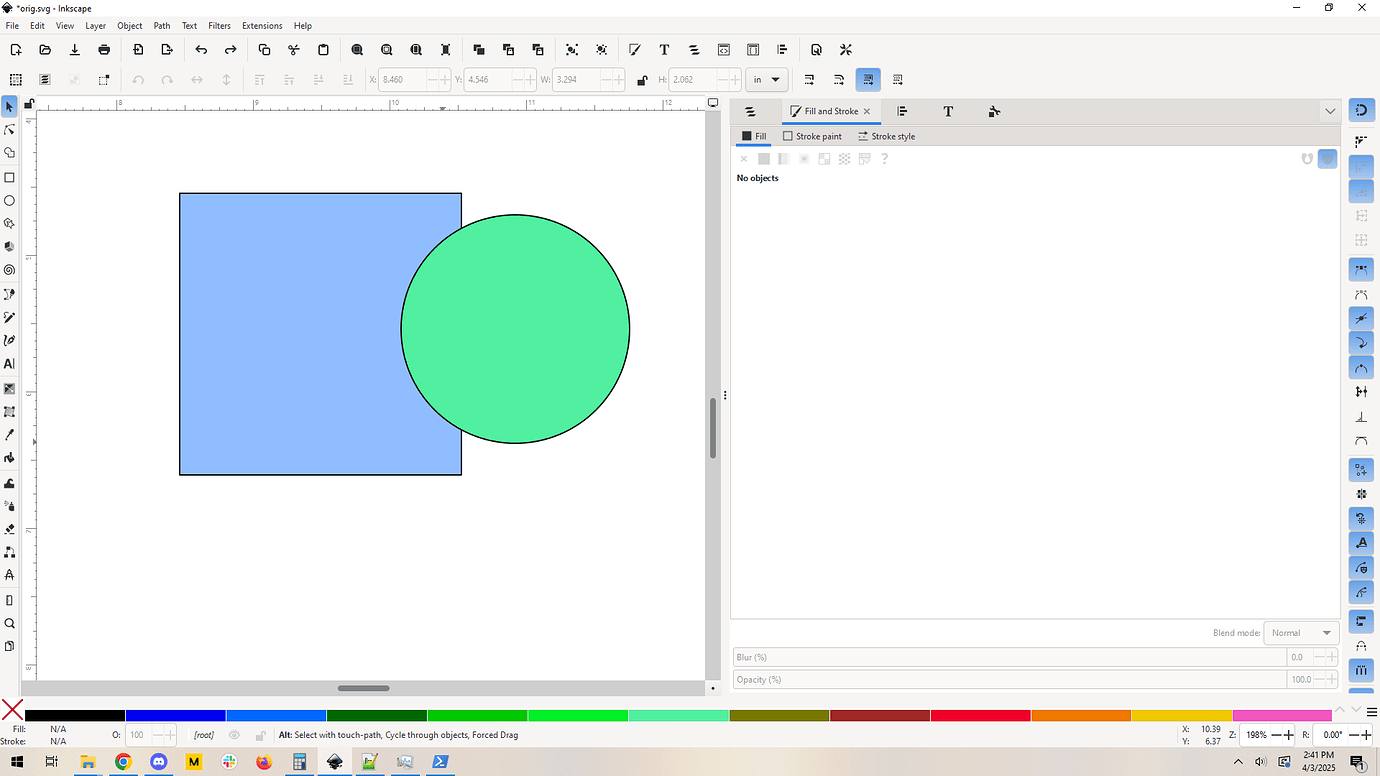Image resolution: width=1380 pixels, height=776 pixels.
Task: Toggle the width-height ratio lock
Action: click(641, 80)
